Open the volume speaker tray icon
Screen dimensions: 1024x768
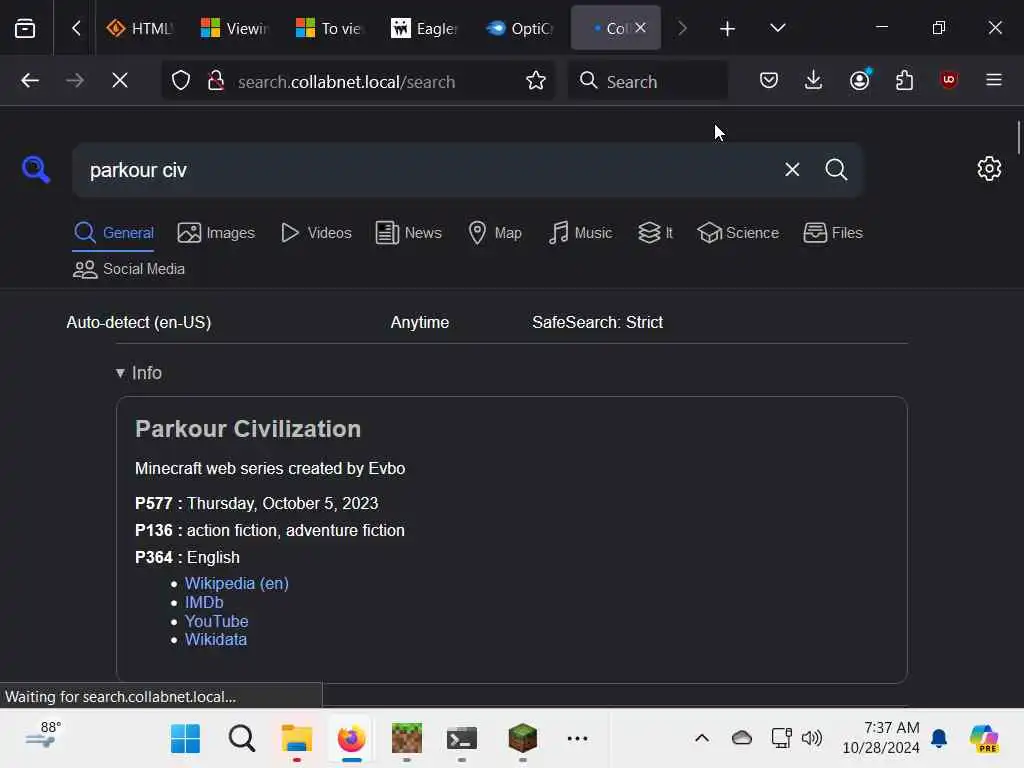pos(812,739)
